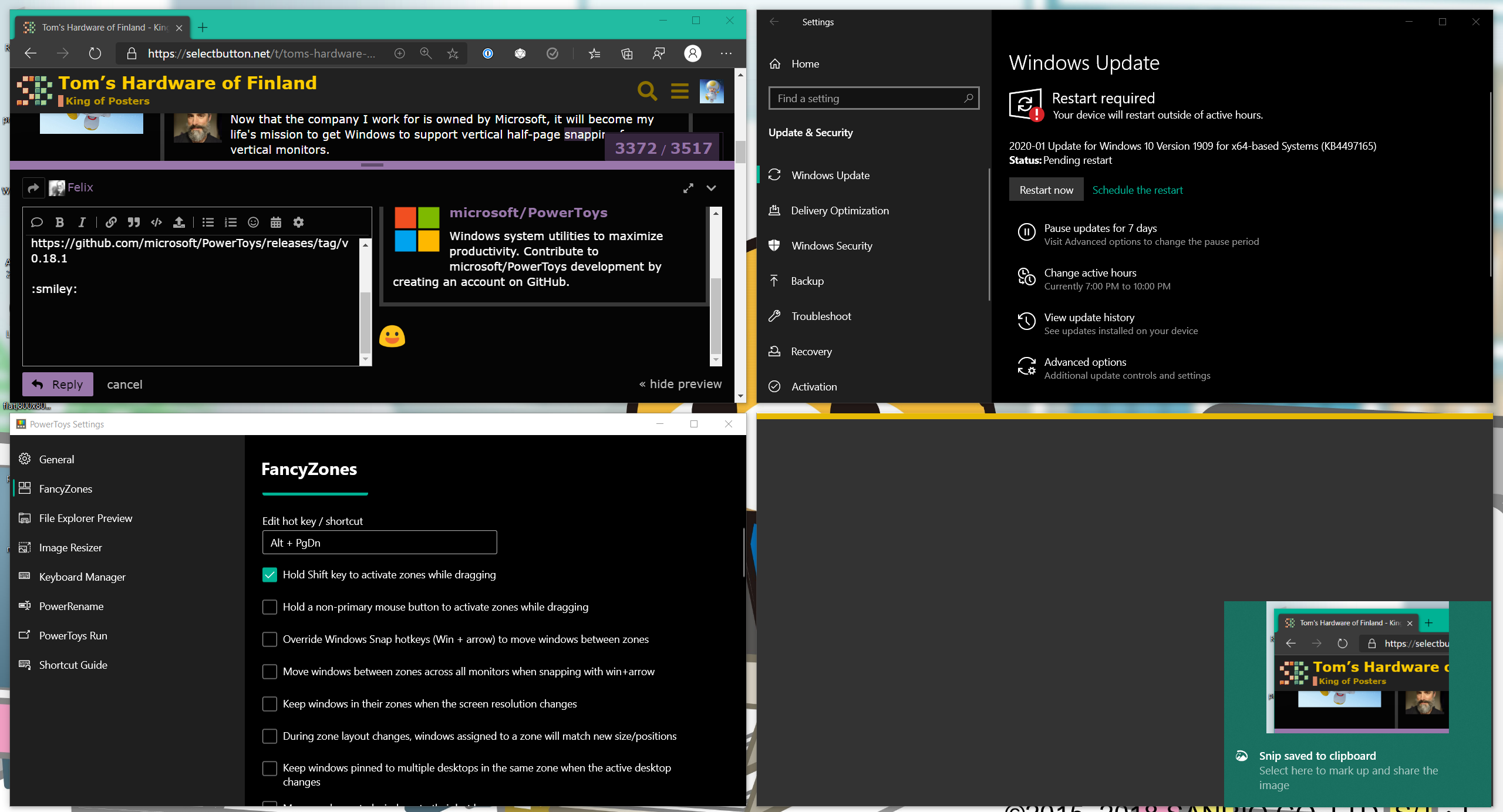
Task: Enable Override Windows Snap hotkeys checkbox
Action: 269,639
